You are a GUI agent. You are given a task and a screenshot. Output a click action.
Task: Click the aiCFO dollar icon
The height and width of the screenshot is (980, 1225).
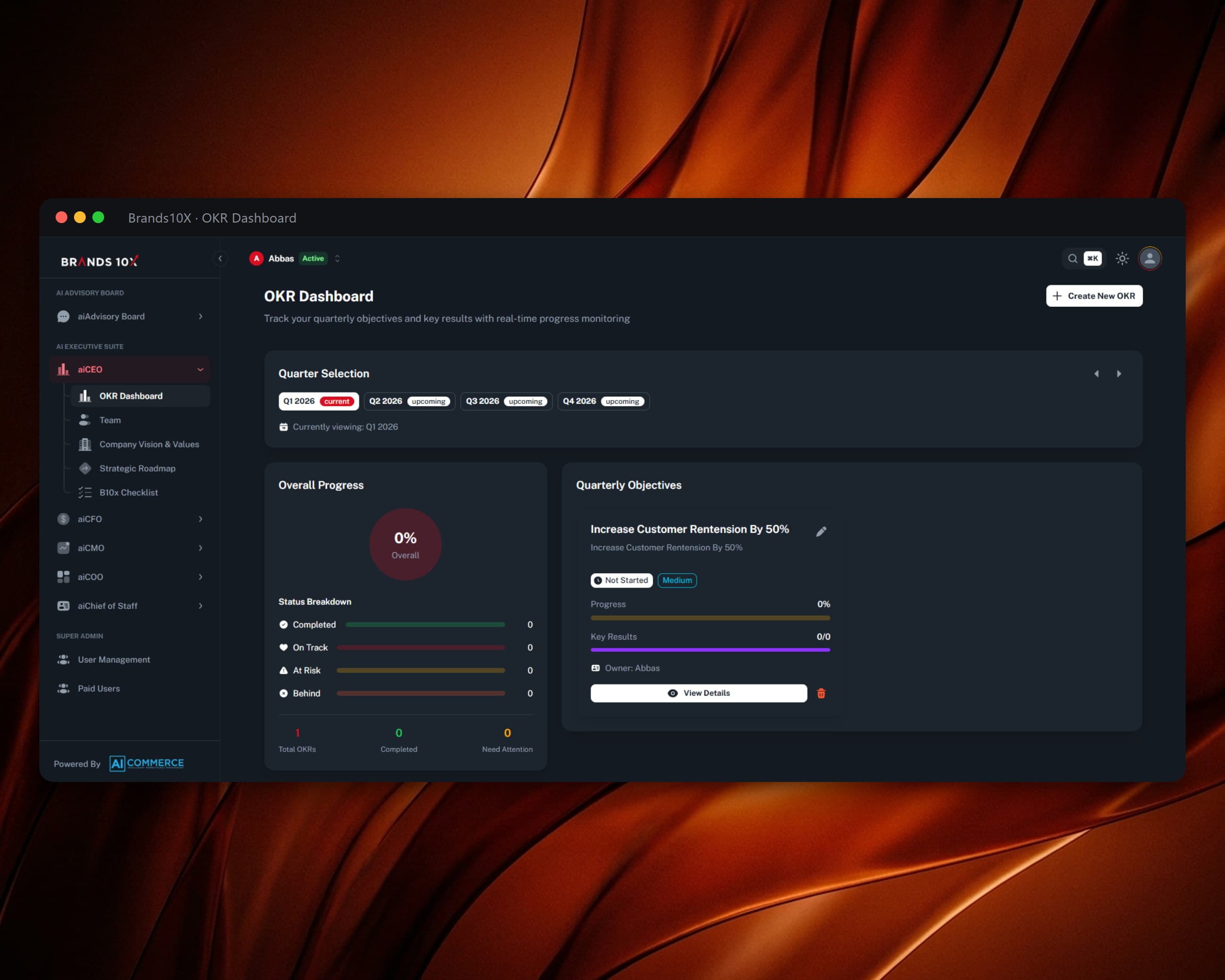63,519
